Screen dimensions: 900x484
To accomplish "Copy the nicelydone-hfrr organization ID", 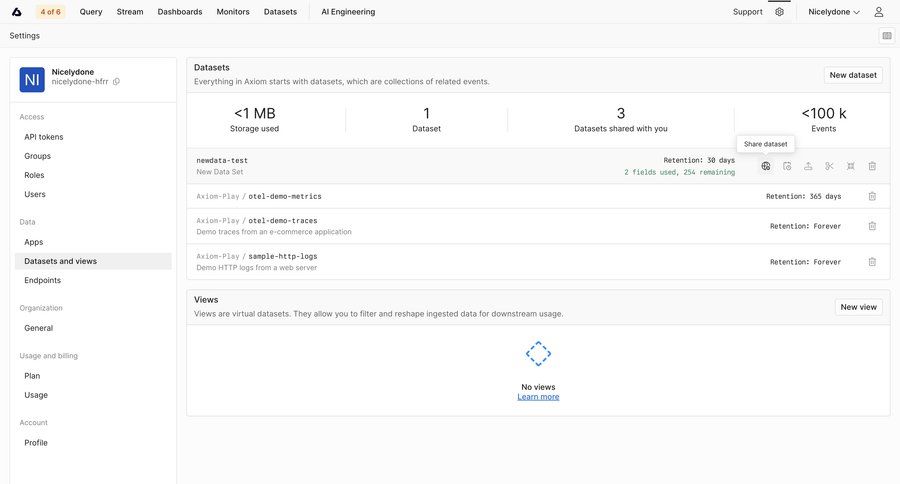I will point(117,82).
